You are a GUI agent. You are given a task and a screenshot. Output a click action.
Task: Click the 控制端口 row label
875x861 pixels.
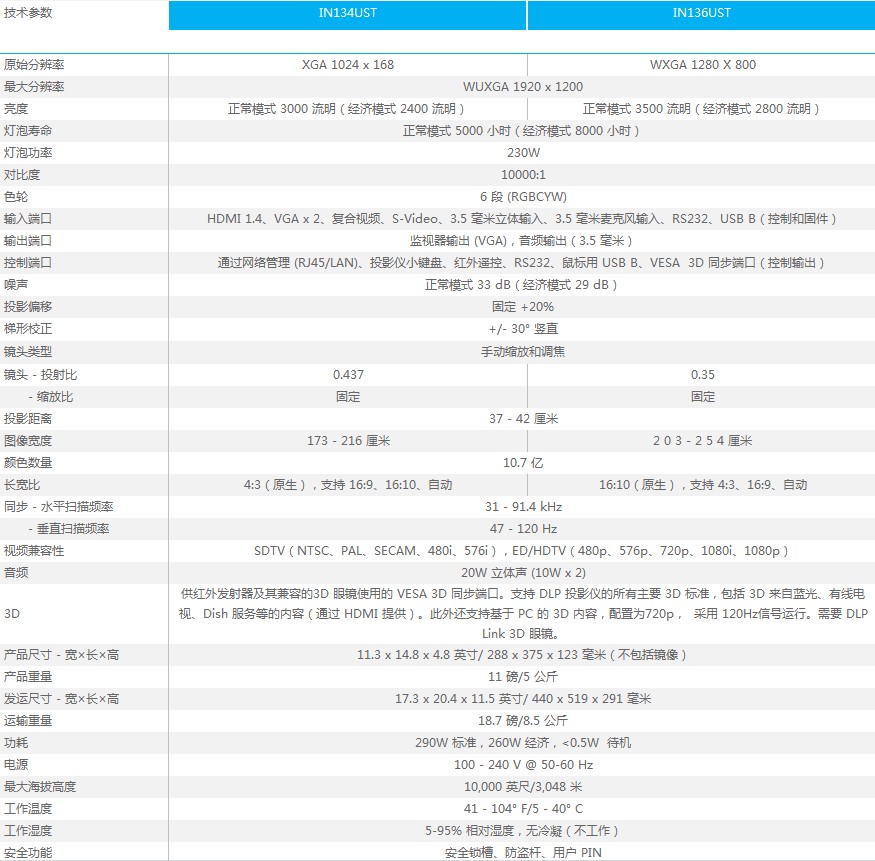[x=28, y=263]
